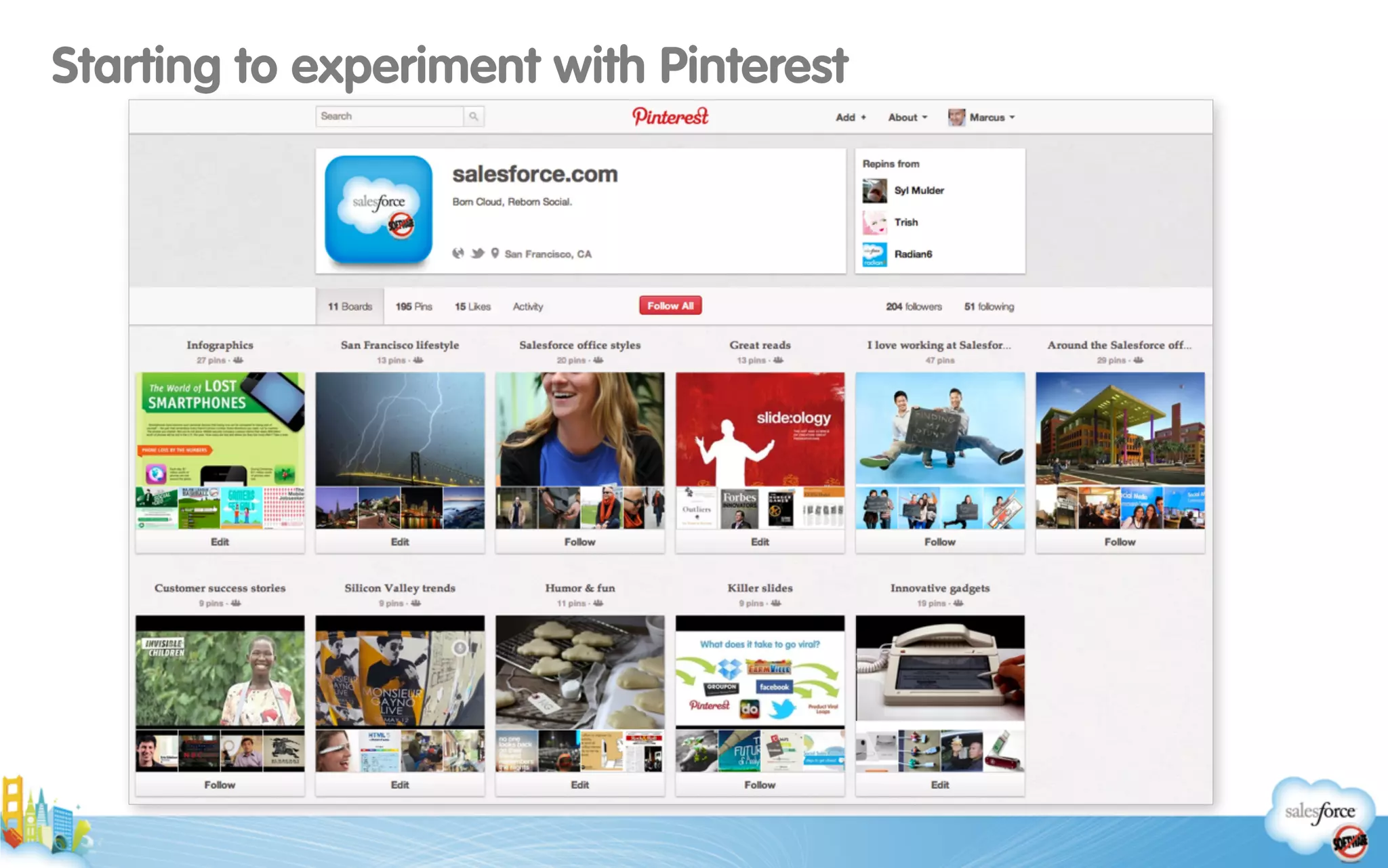Click the location pin icon by San Francisco

pos(495,253)
